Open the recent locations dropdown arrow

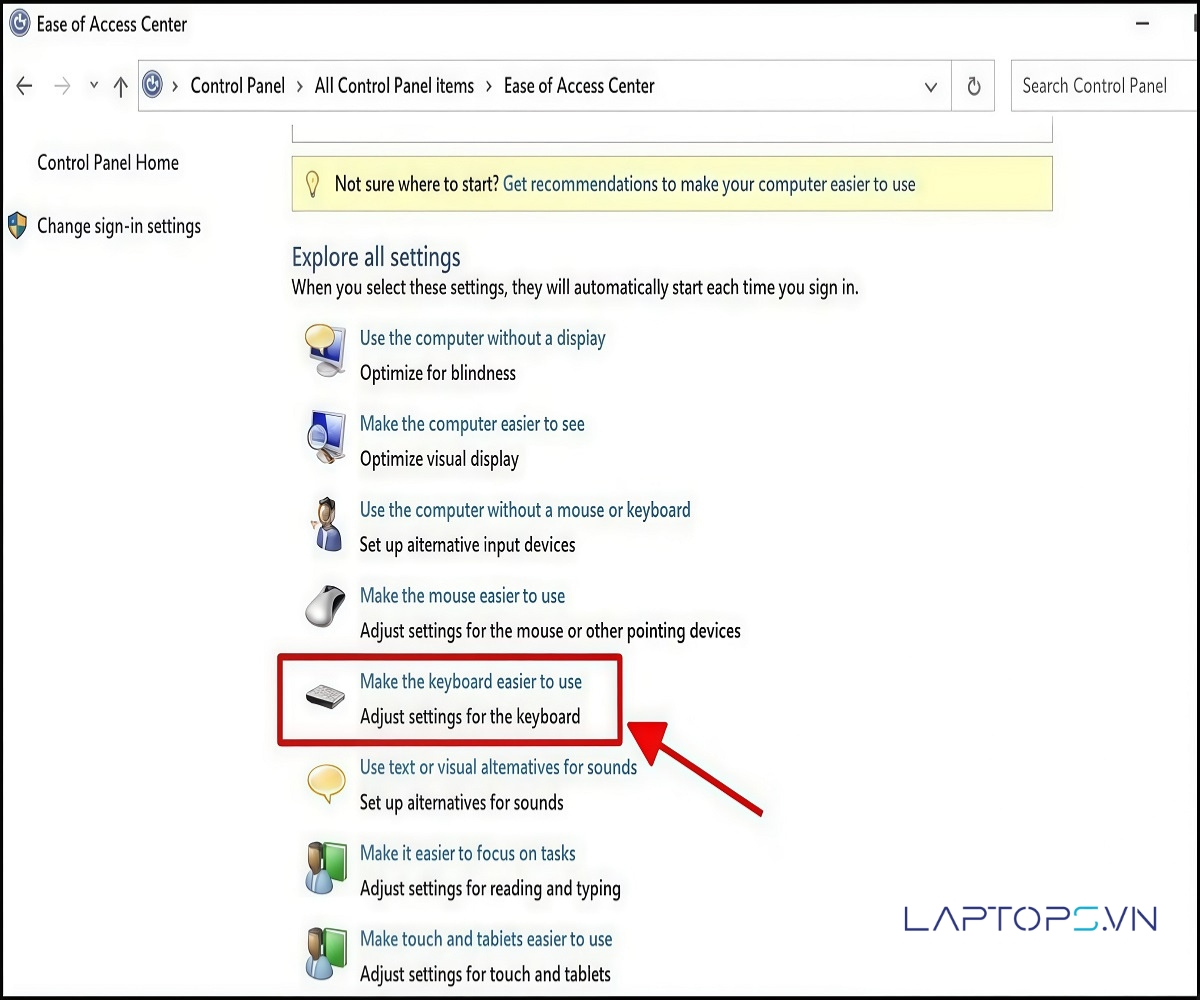(94, 86)
